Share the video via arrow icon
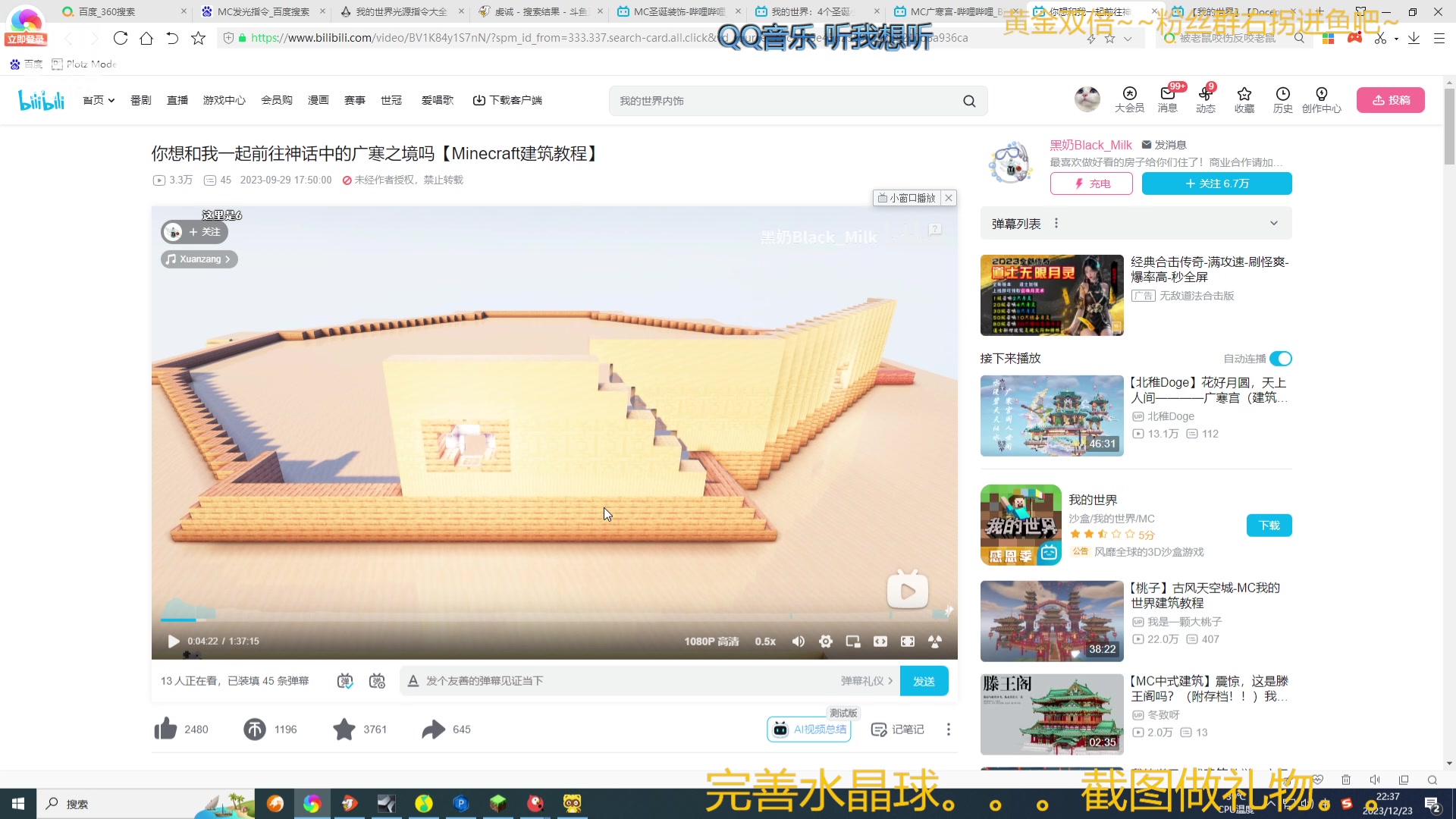This screenshot has width=1456, height=819. (x=434, y=730)
